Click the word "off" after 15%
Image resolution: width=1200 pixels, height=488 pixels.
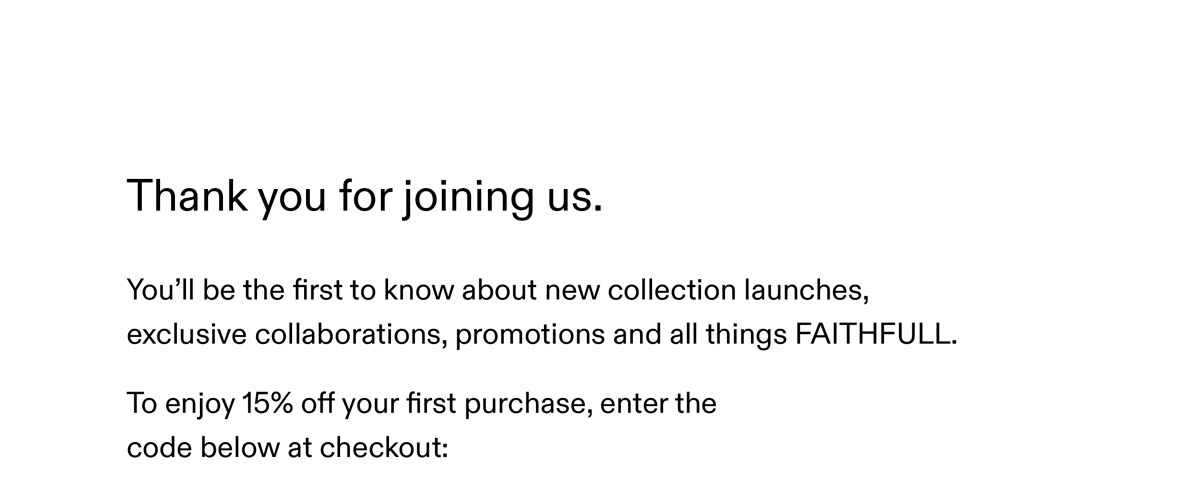pos(315,405)
